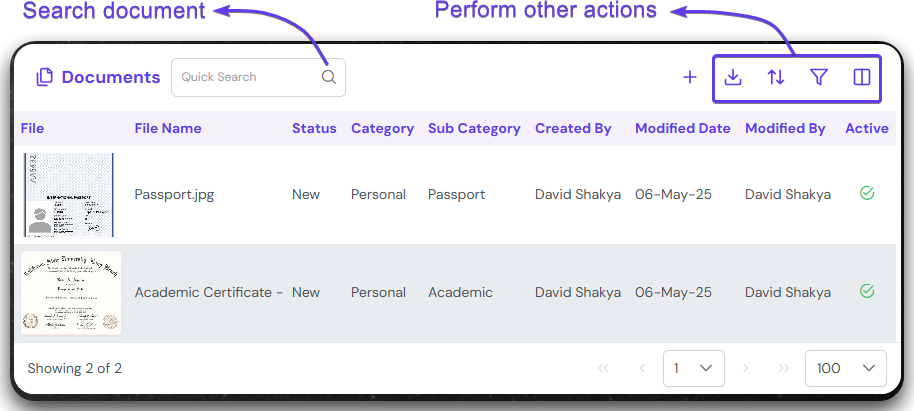This screenshot has width=914, height=411.
Task: Click the Documents title icon
Action: point(44,77)
